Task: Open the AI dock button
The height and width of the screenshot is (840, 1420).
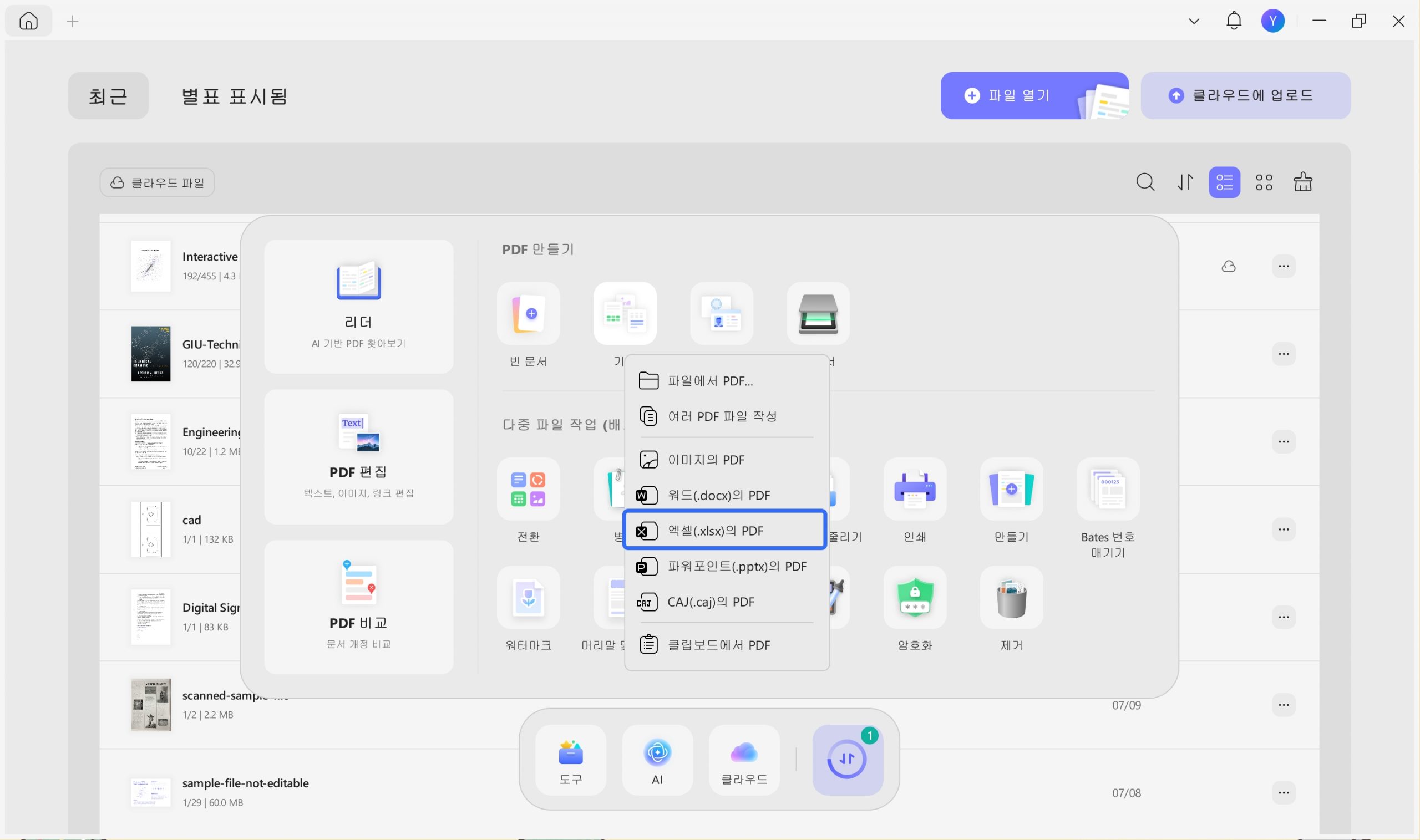Action: click(657, 760)
